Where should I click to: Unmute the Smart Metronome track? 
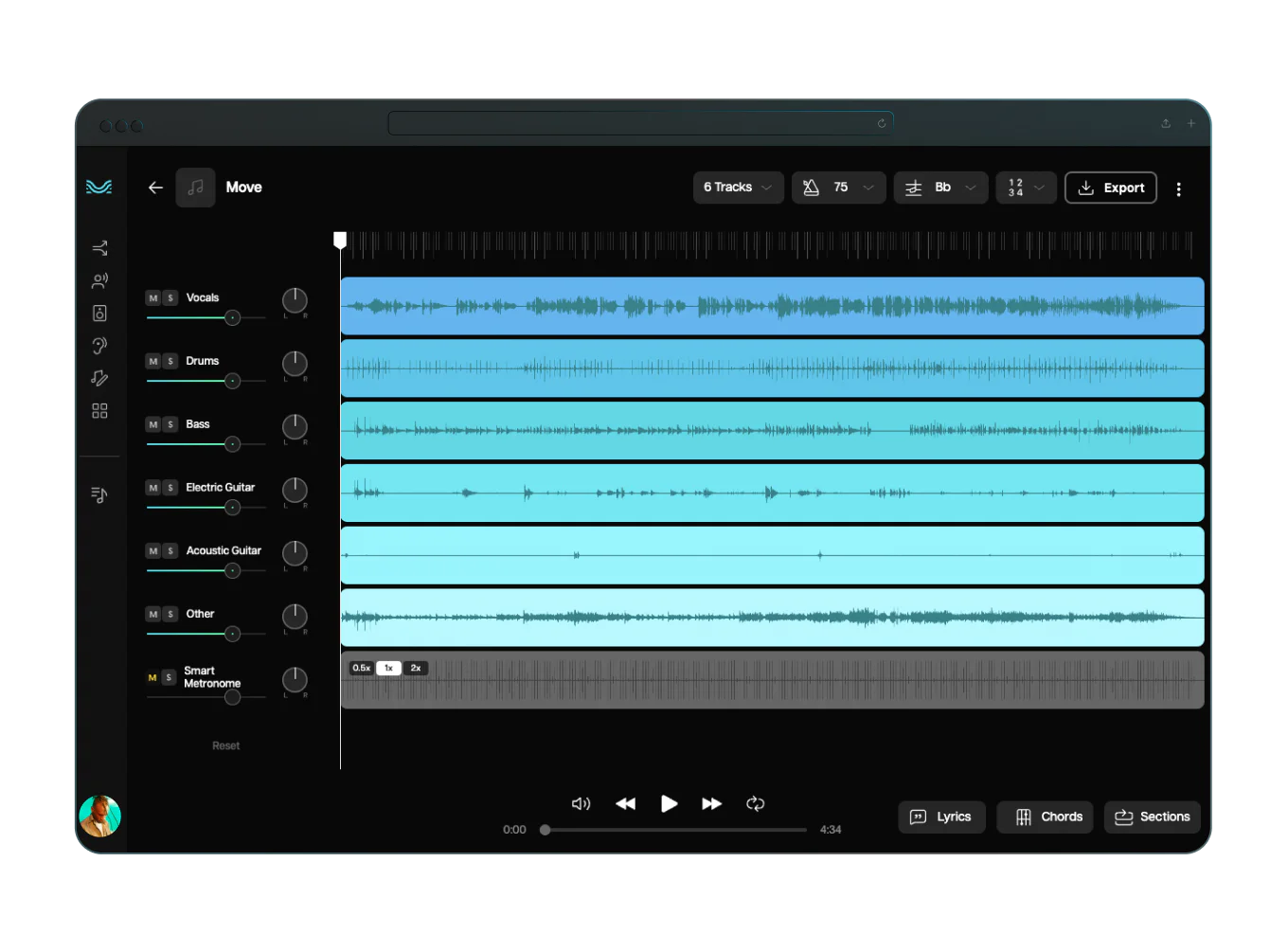tap(152, 676)
